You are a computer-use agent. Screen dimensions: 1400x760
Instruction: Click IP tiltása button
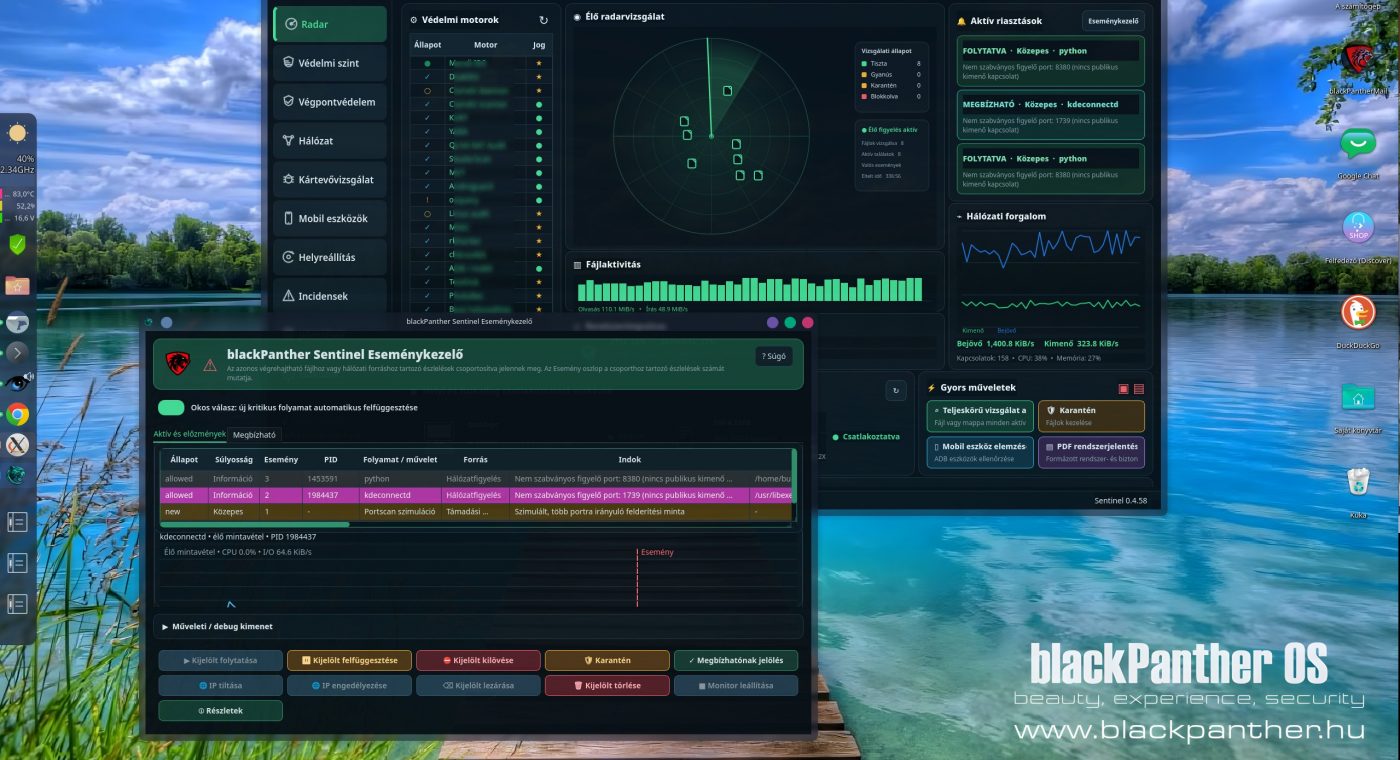[x=221, y=685]
